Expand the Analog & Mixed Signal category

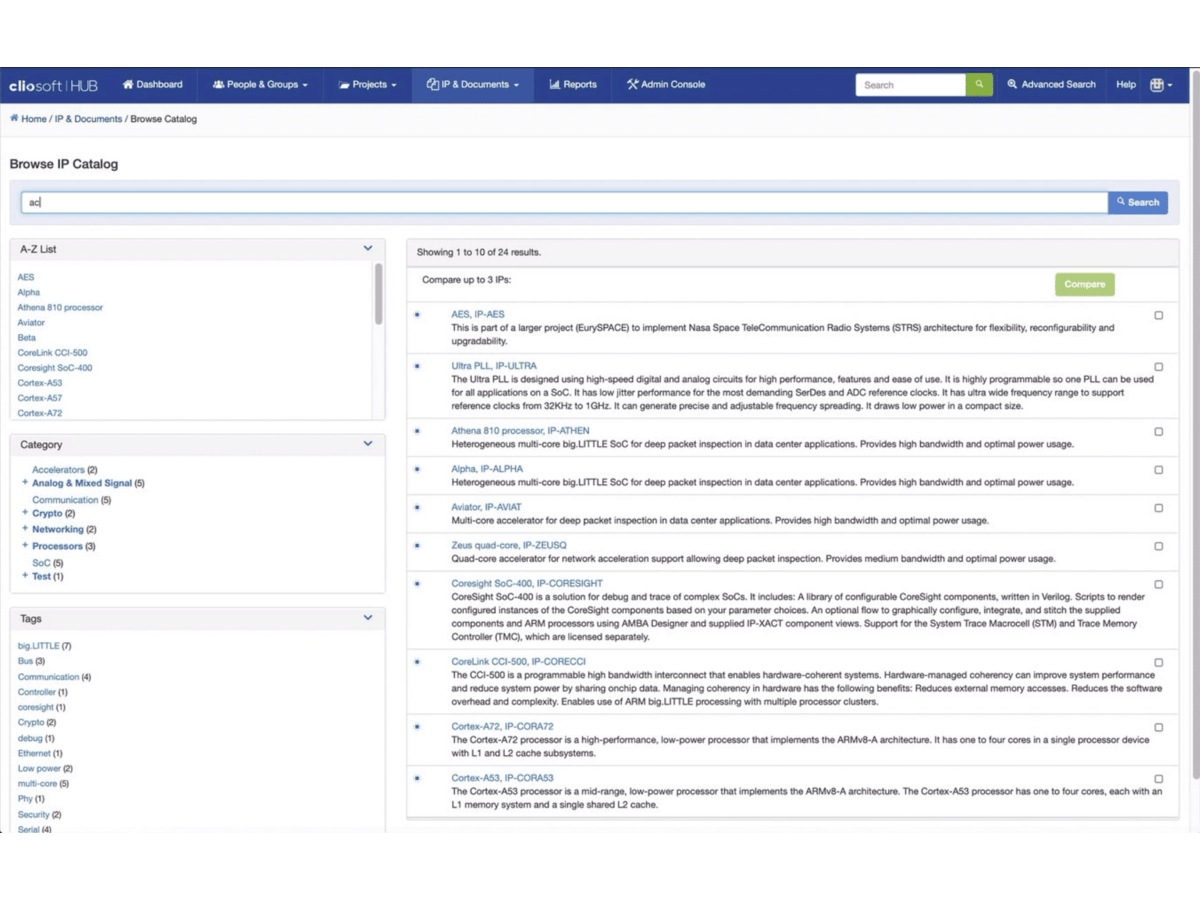click(25, 483)
